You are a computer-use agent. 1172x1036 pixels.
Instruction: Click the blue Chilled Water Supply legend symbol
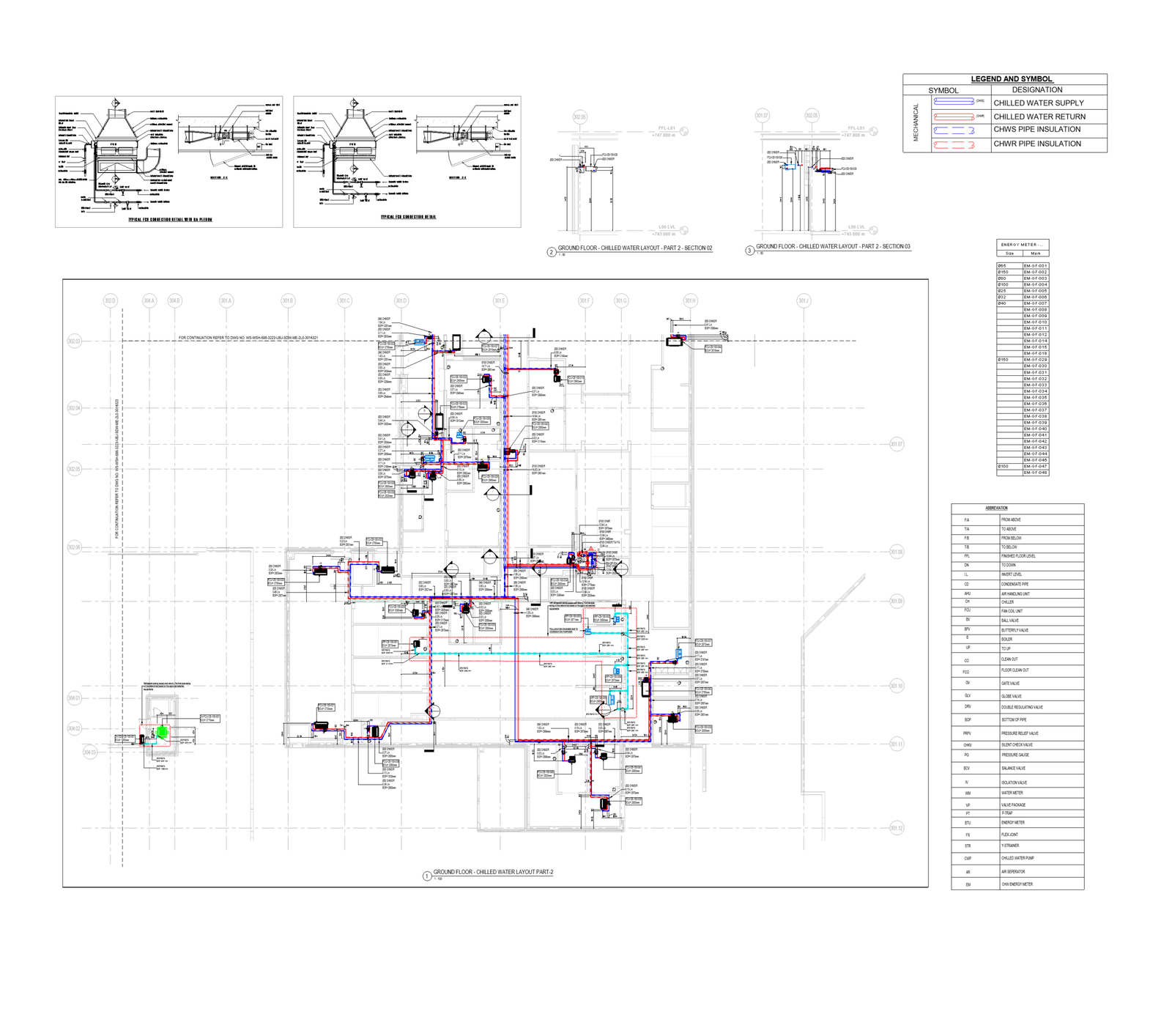[x=953, y=102]
